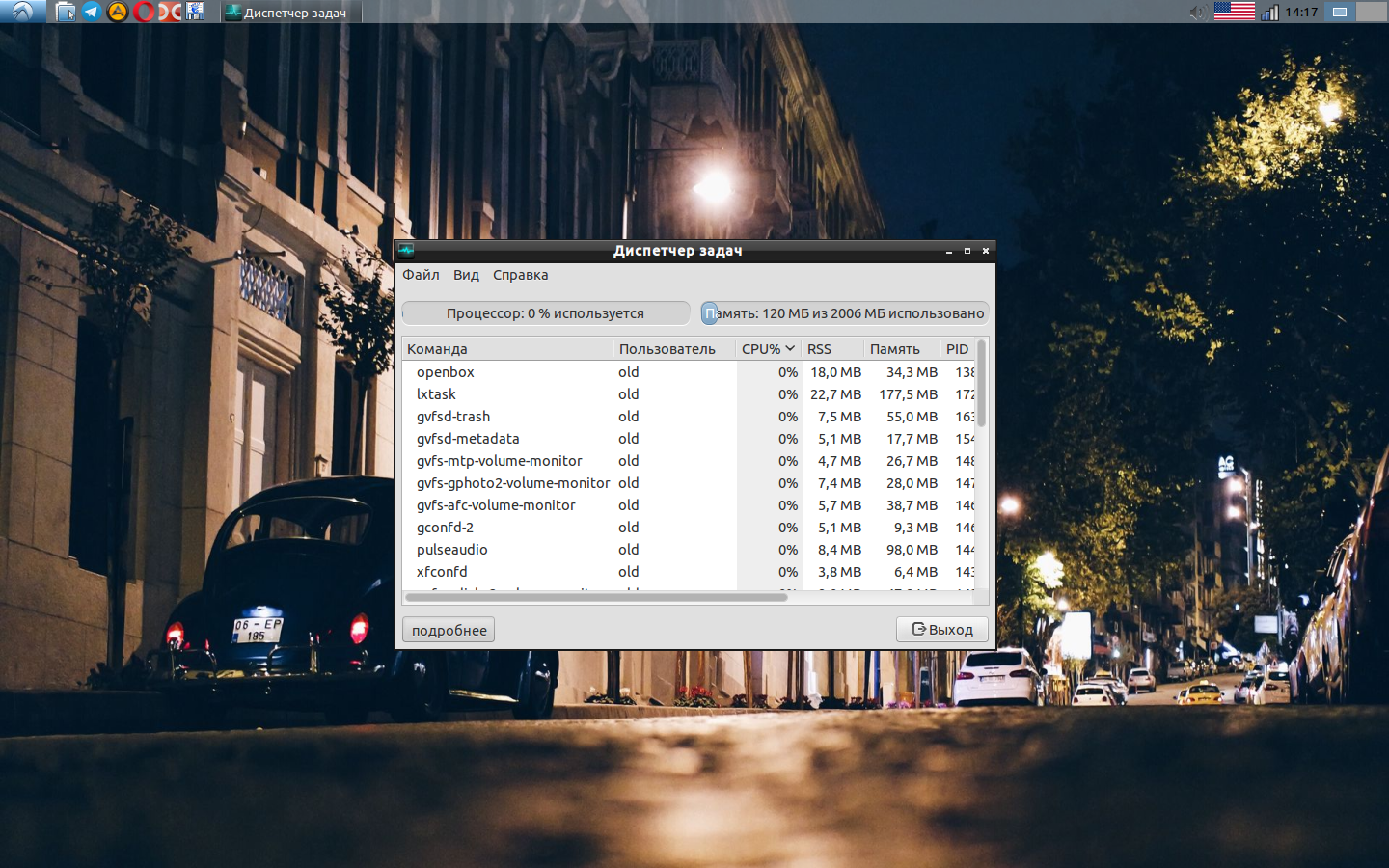Open the Файл menu

tap(420, 275)
